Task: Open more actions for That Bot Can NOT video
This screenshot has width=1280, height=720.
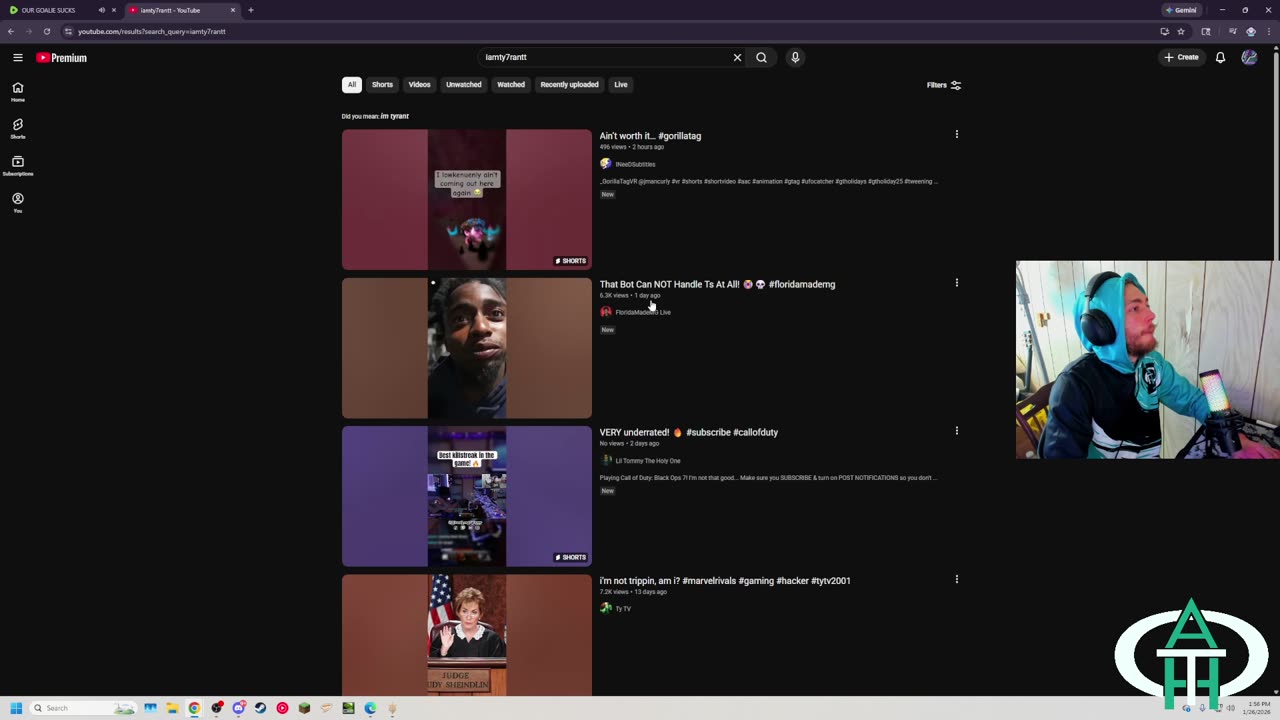Action: [x=956, y=283]
